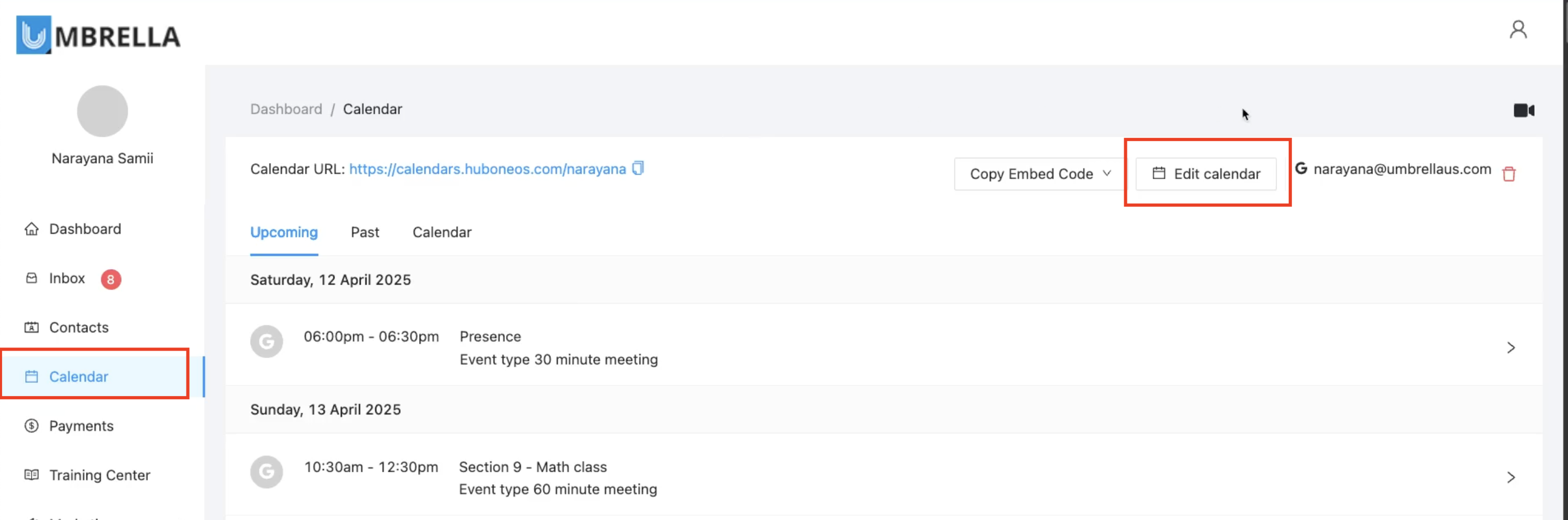The height and width of the screenshot is (520, 1568).
Task: Open the Training Center section
Action: (99, 475)
